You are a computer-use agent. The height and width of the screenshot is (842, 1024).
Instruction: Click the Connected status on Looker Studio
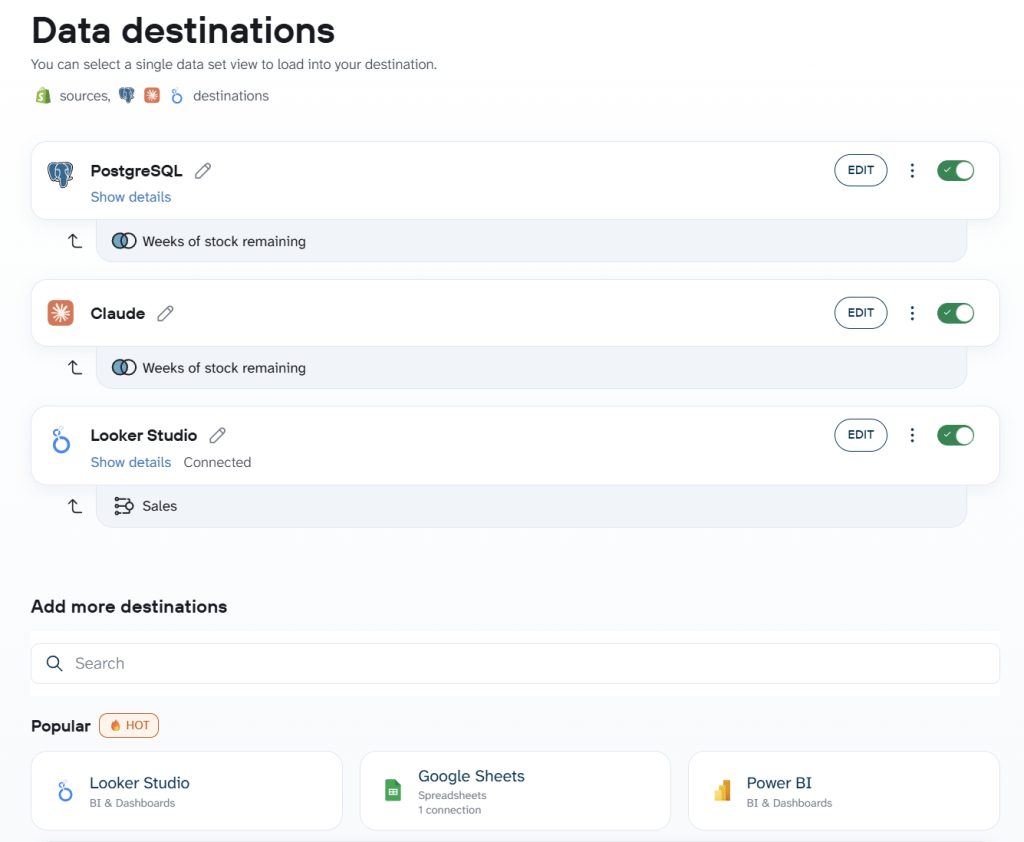[x=217, y=462]
